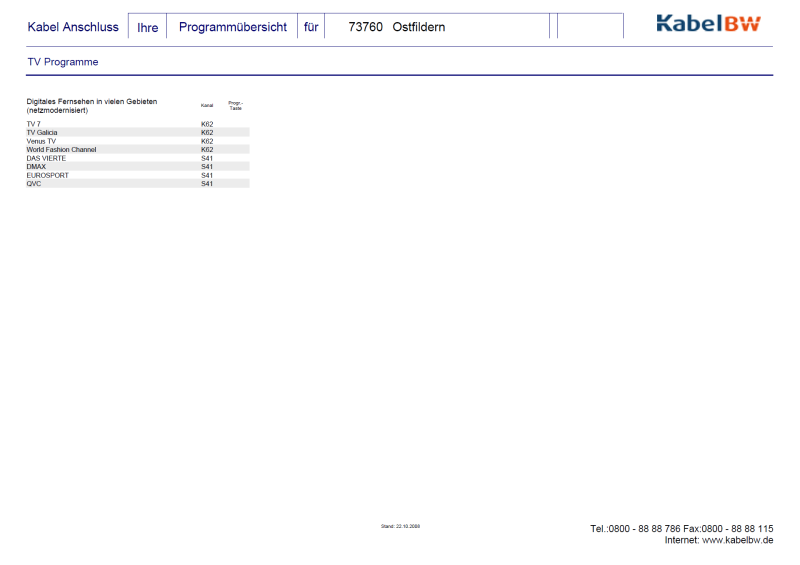Select the EUROSPORT channel entry

click(x=47, y=175)
